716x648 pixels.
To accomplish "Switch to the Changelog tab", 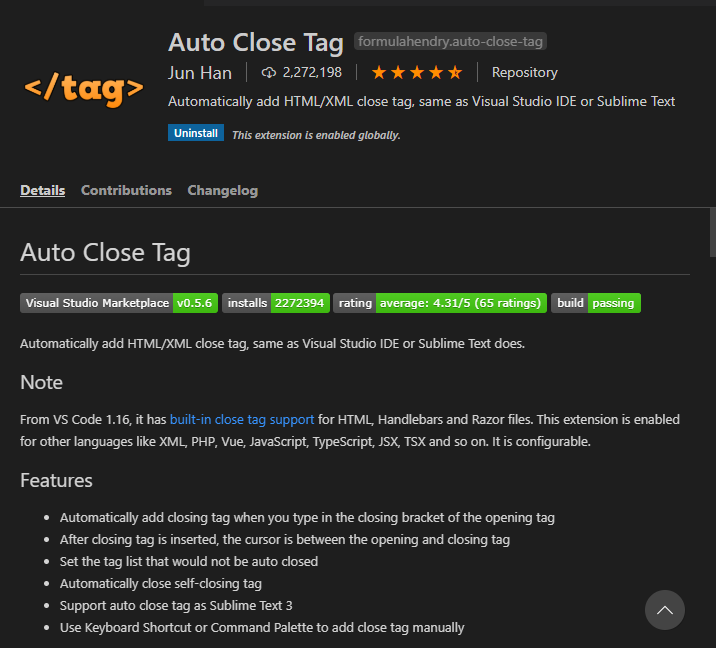I will point(223,190).
